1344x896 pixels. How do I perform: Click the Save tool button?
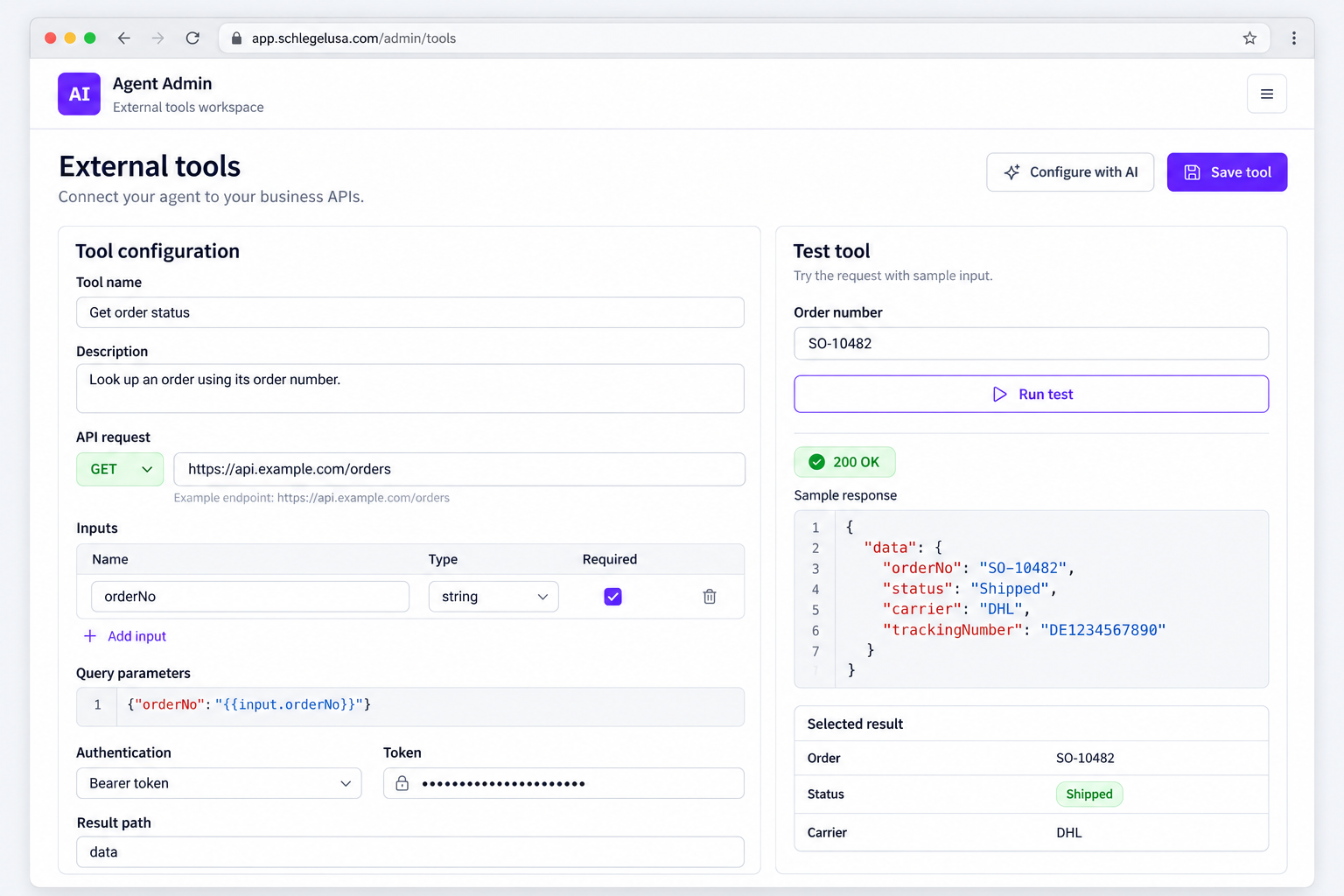[1227, 172]
